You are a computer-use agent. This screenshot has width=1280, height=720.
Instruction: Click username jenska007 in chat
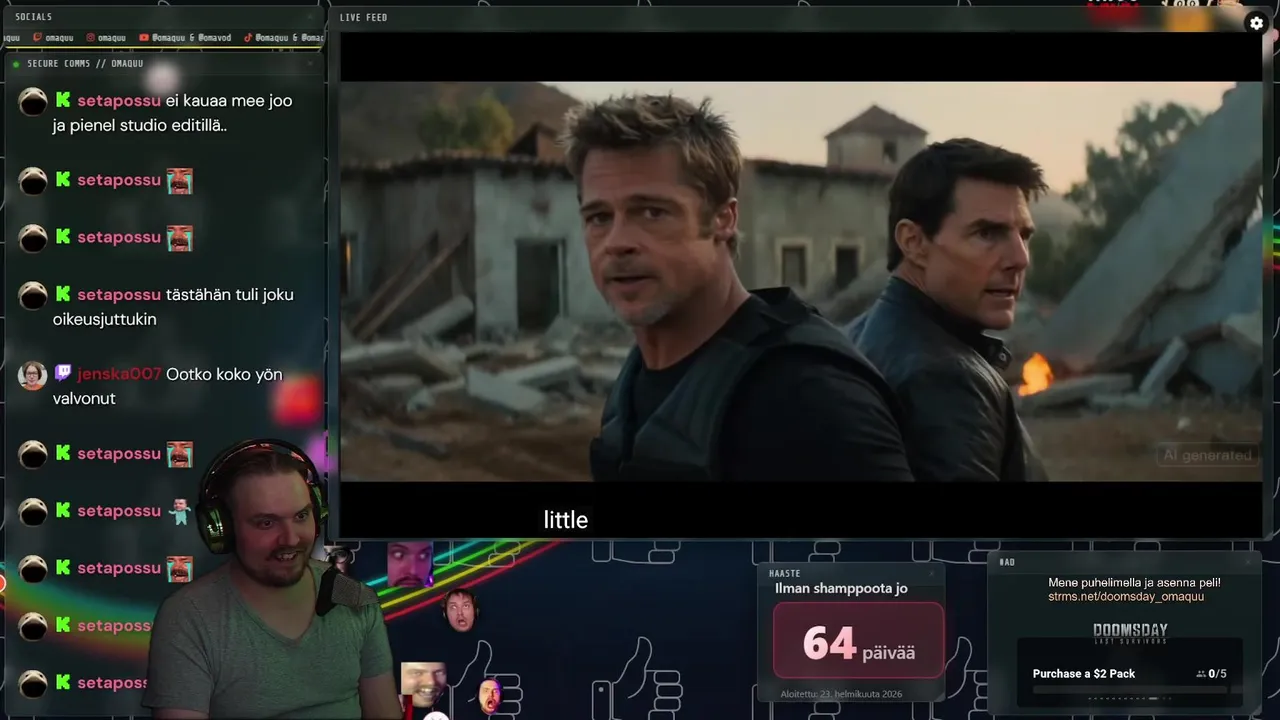point(119,374)
